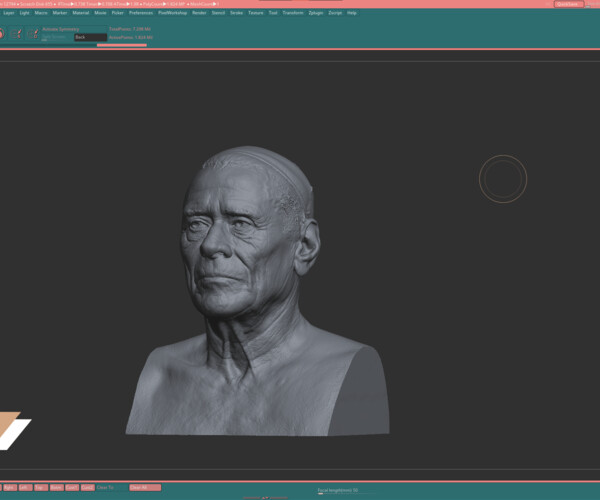Open the PixelWorkshop menu
Viewport: 600px width, 500px height.
[x=173, y=13]
